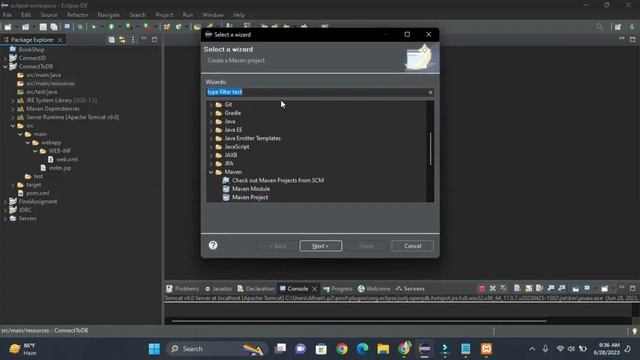Image resolution: width=640 pixels, height=360 pixels.
Task: Collapse the webapp folder
Action: 28,143
